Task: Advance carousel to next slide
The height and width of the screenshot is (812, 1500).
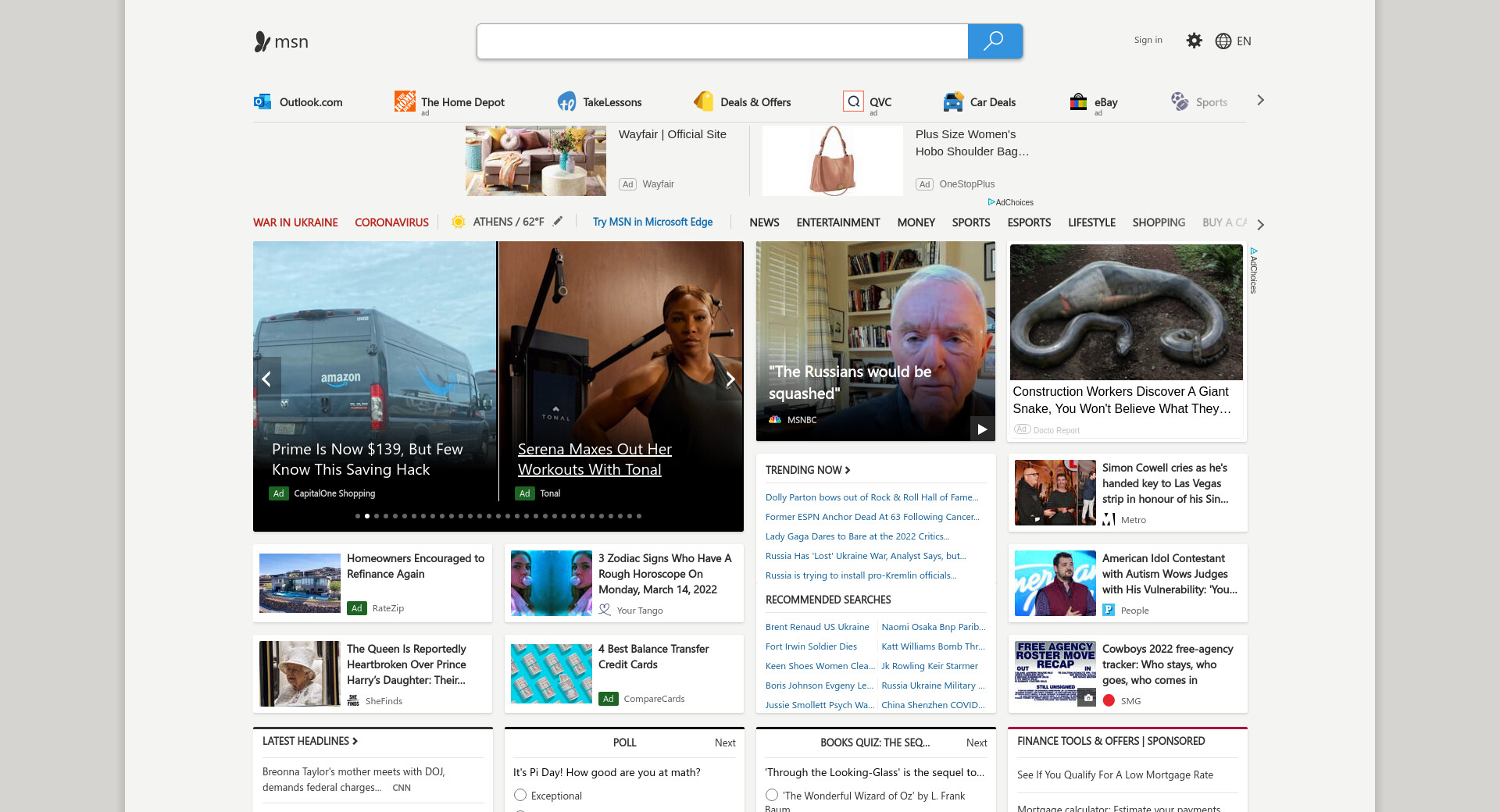Action: coord(730,379)
